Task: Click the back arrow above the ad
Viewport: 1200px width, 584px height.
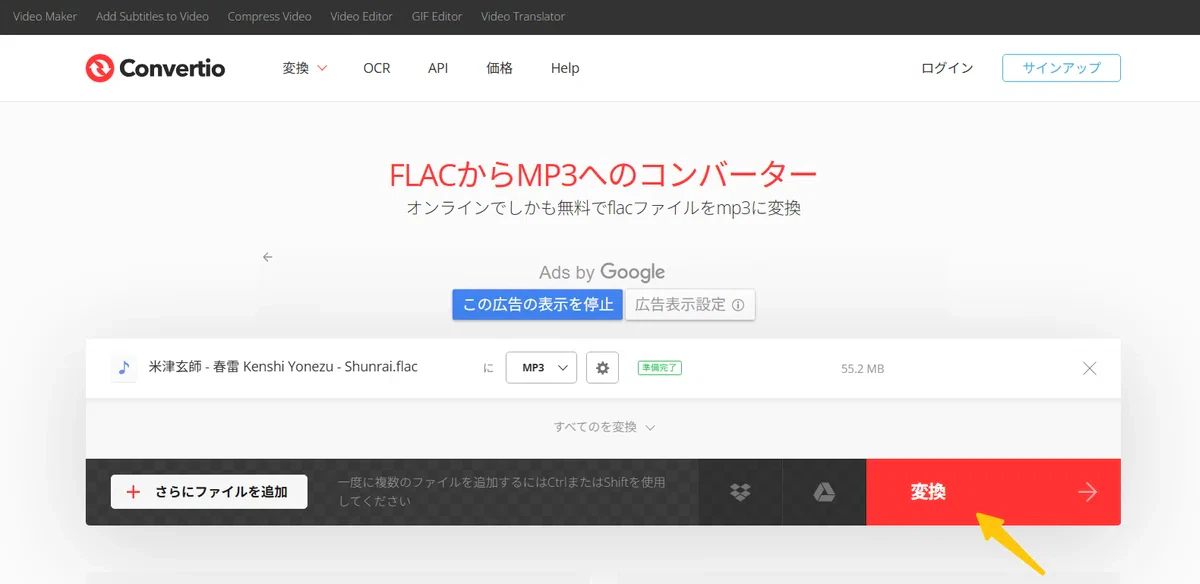Action: pos(267,257)
